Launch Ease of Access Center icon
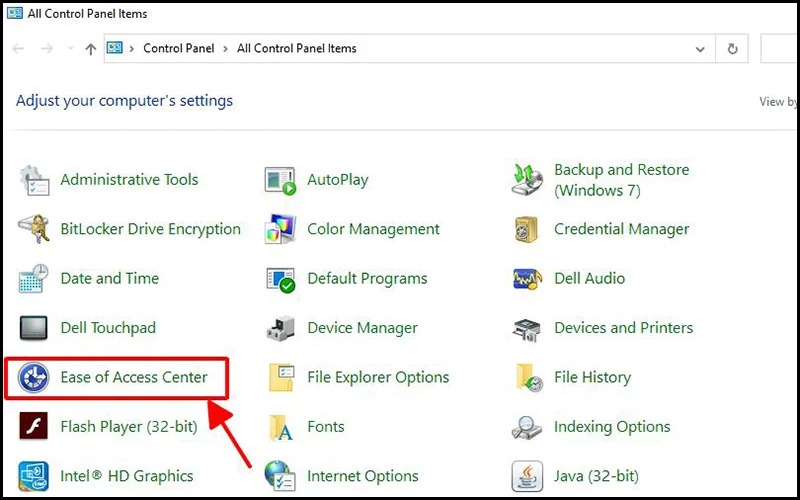 tap(34, 378)
